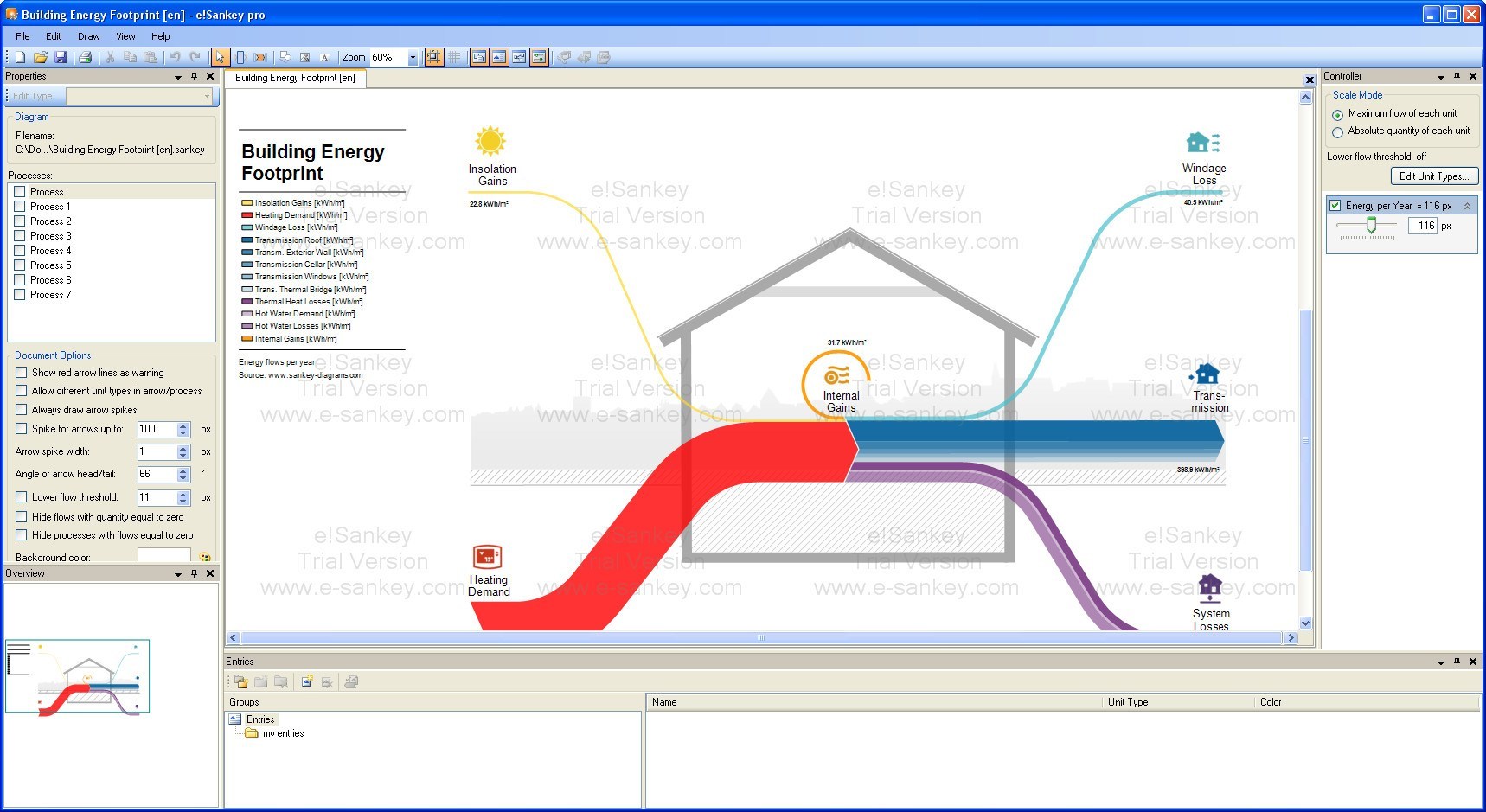
Task: Close the diagram tab with X
Action: 1310,80
